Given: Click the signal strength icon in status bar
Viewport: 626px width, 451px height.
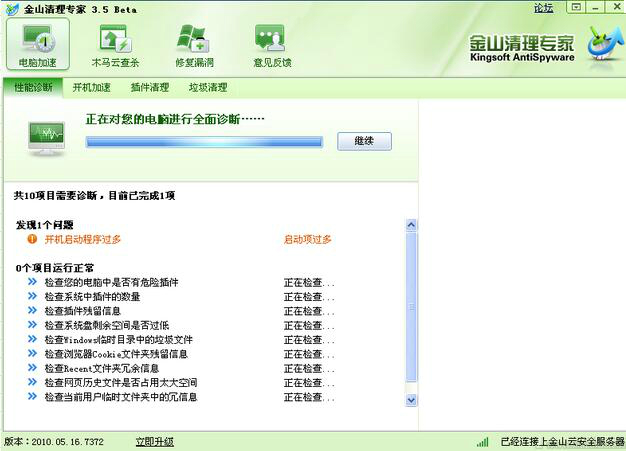Looking at the screenshot, I should pyautogui.click(x=483, y=441).
